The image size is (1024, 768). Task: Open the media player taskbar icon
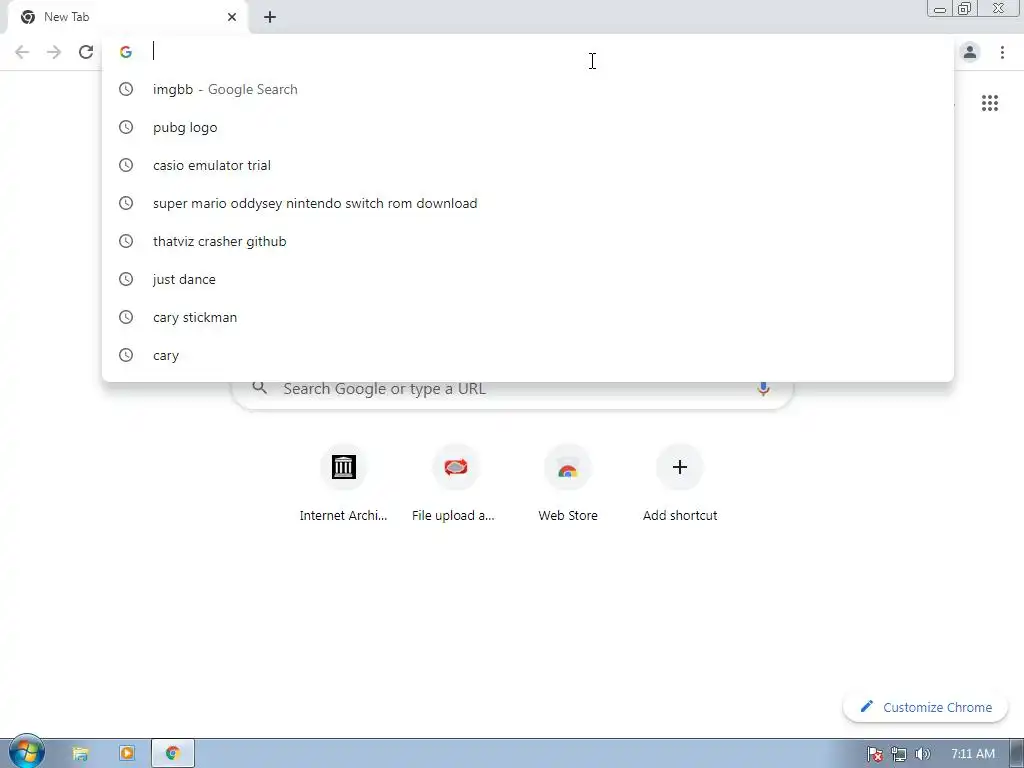coord(127,754)
